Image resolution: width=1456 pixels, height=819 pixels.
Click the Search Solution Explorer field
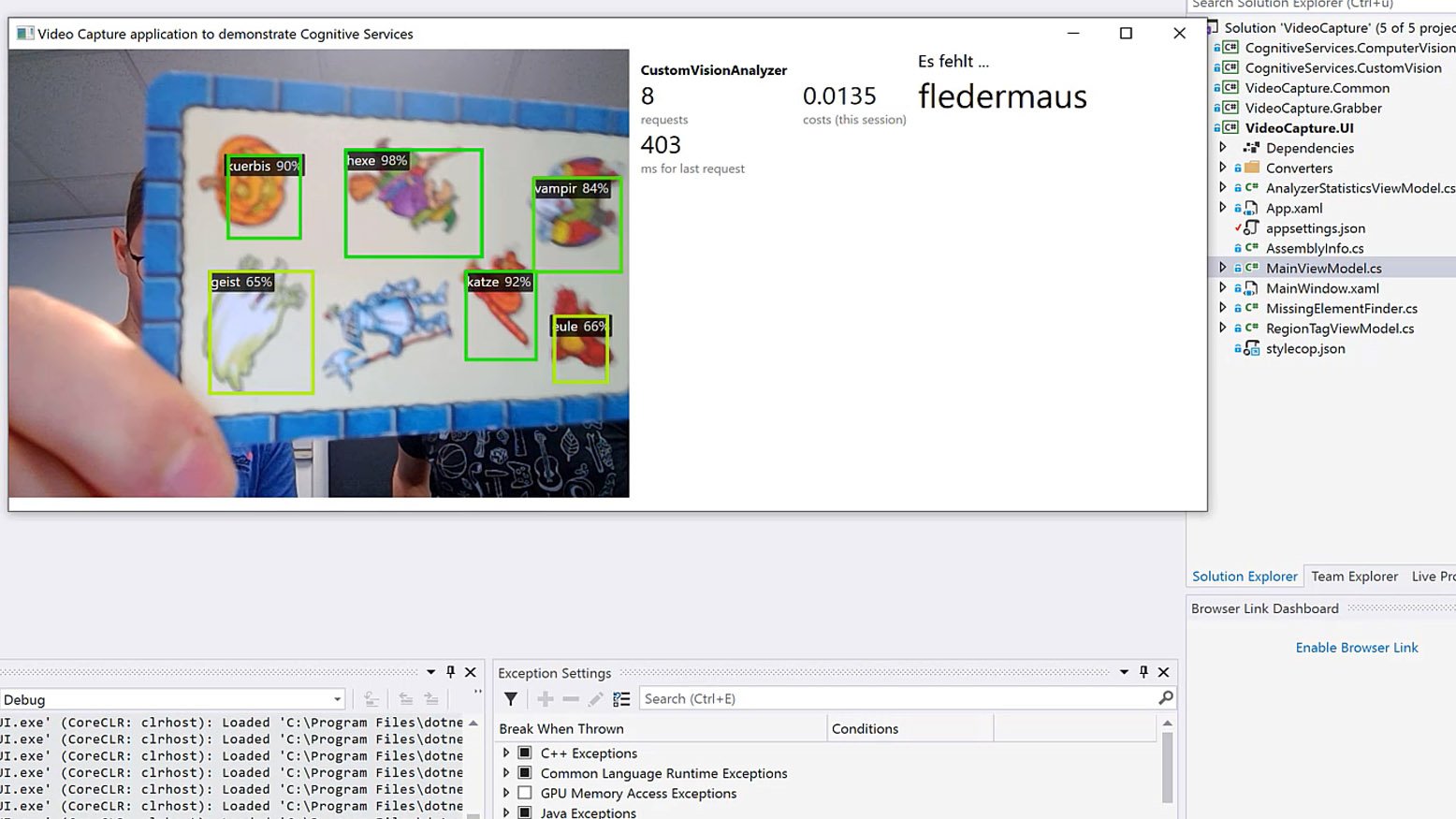click(x=1322, y=5)
